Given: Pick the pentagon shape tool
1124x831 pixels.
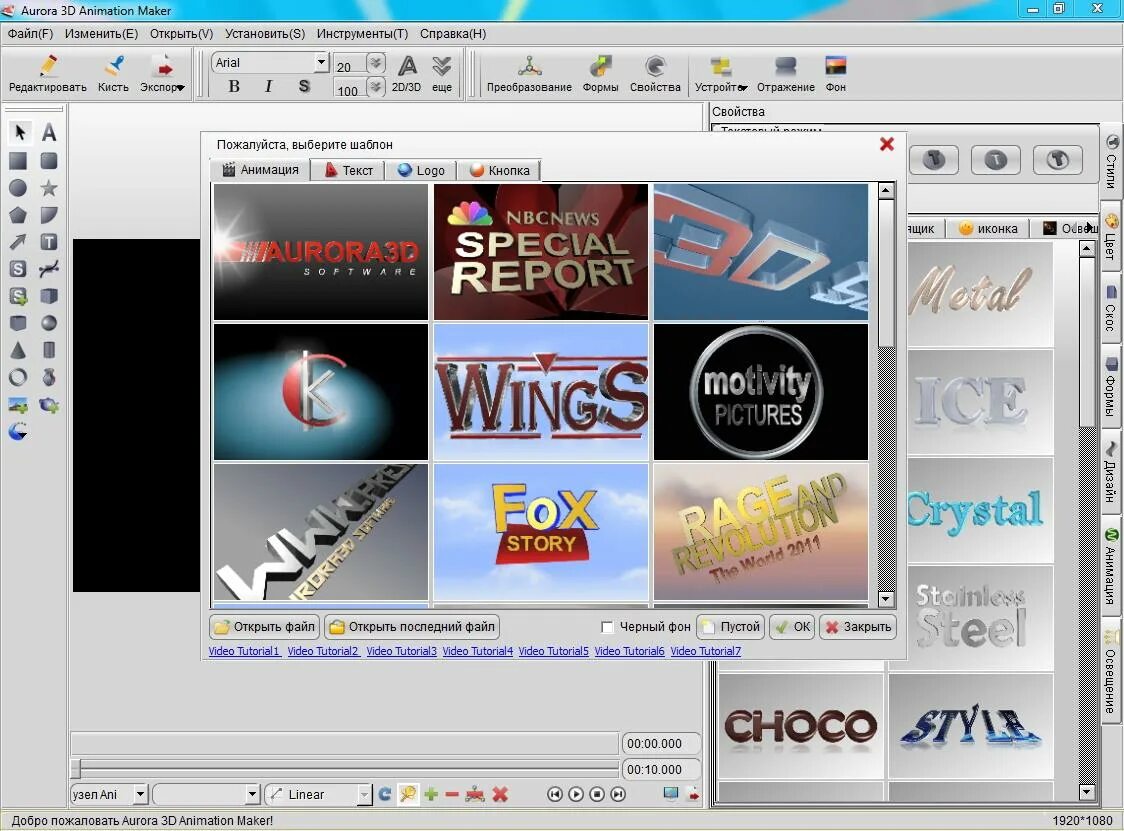Looking at the screenshot, I should click(x=18, y=215).
